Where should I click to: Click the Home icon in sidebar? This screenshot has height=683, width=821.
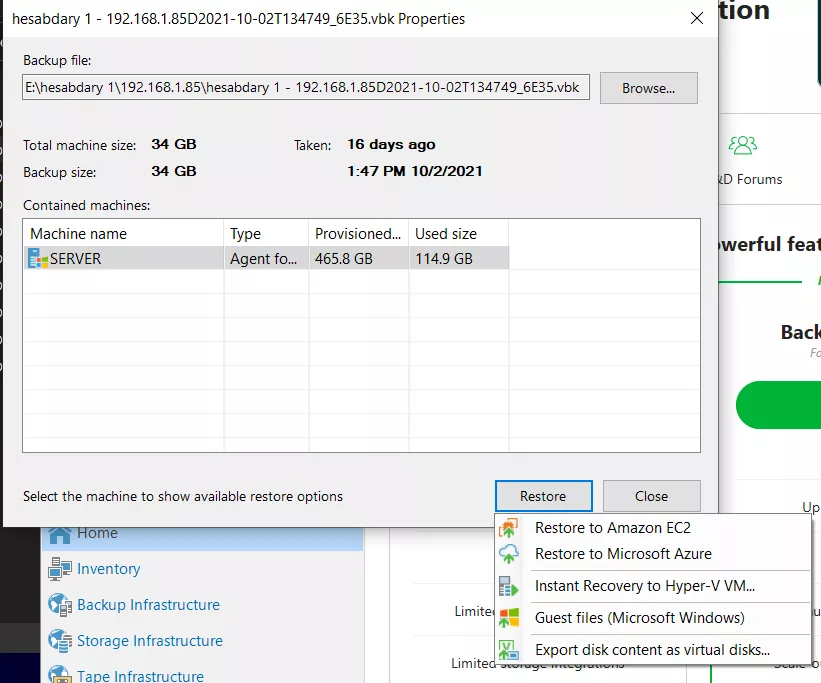pos(59,535)
